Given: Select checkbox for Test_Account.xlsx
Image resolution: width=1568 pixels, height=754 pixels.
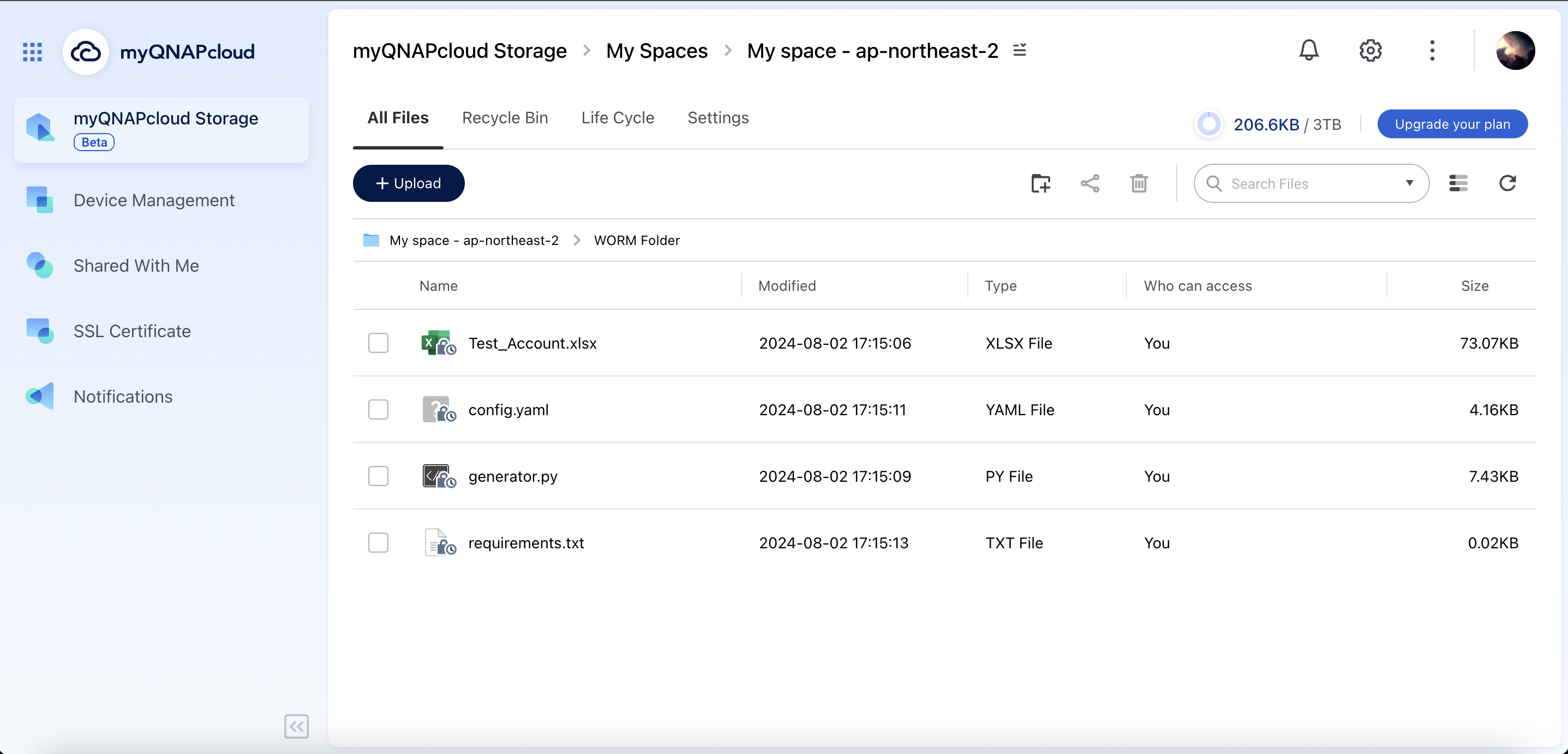Looking at the screenshot, I should coord(378,343).
